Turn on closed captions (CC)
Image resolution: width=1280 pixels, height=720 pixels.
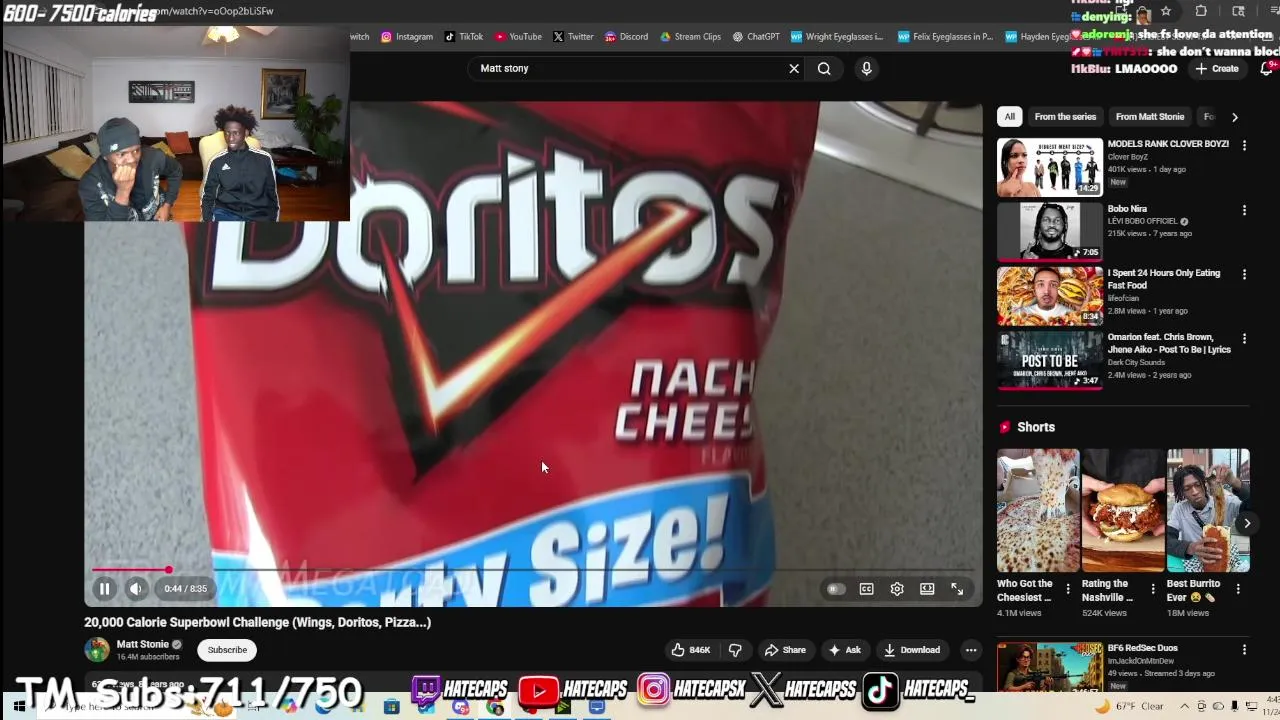tap(867, 589)
